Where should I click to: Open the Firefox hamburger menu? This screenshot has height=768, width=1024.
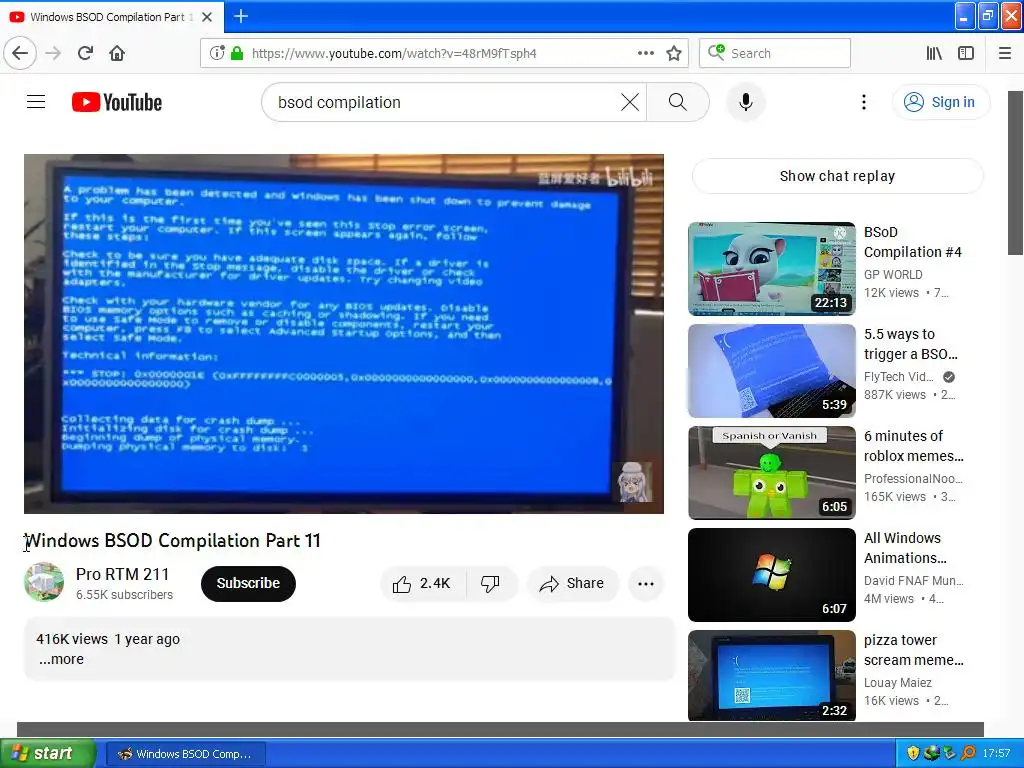(1005, 53)
